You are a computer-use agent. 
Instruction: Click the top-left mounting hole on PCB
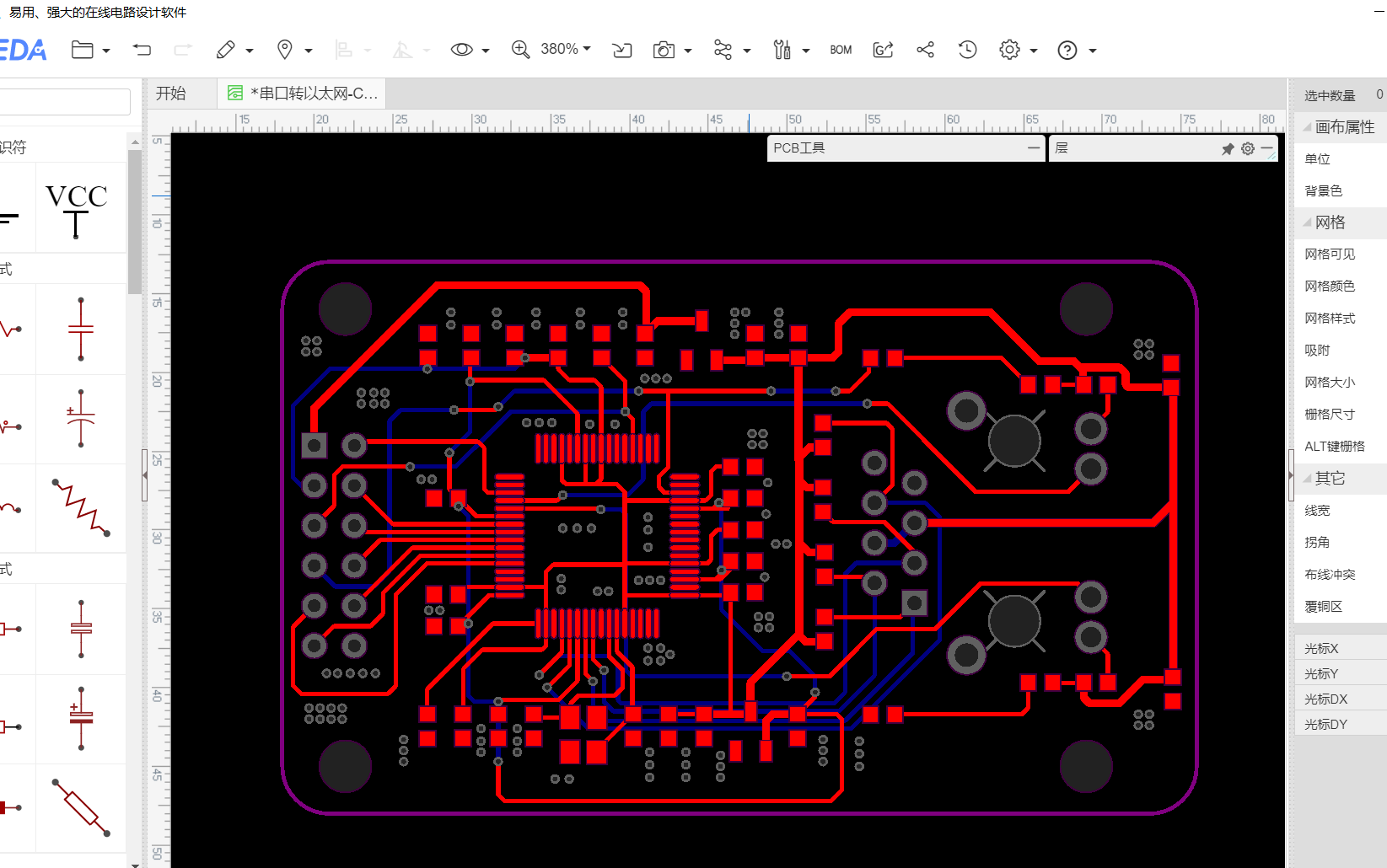click(x=345, y=308)
